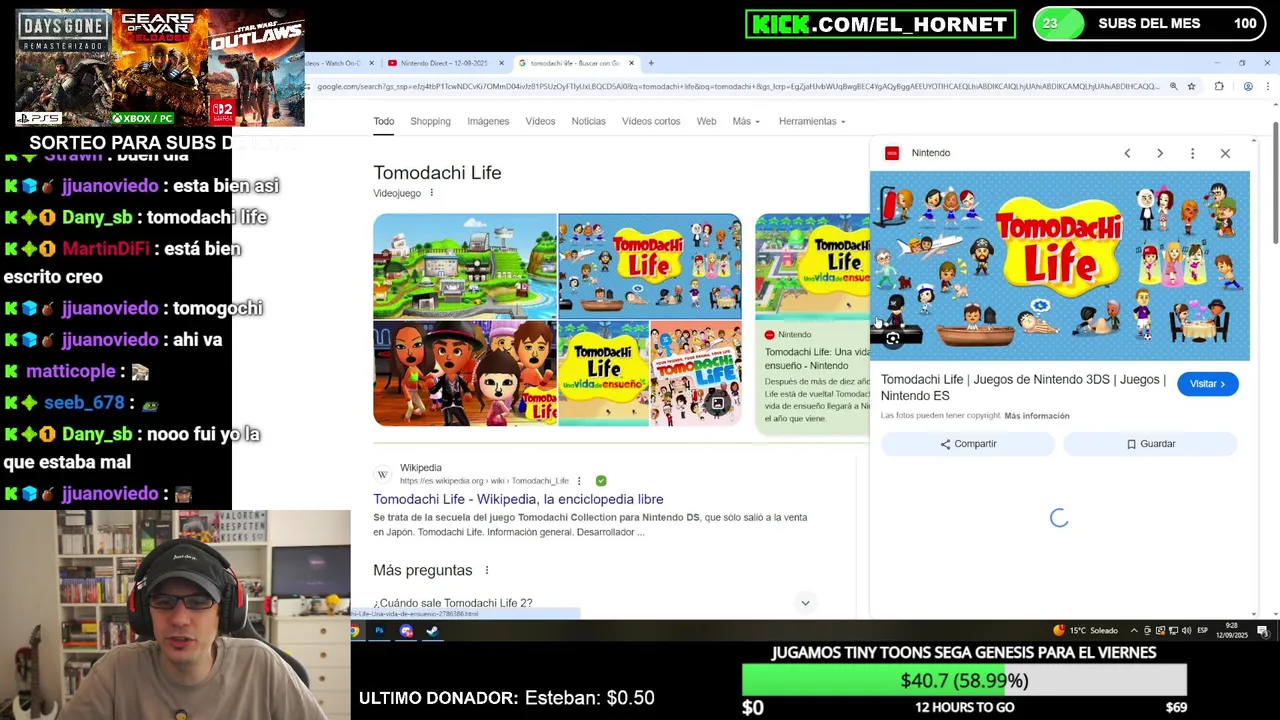Image resolution: width=1280 pixels, height=720 pixels.
Task: Open Tomodachi Life Wikipedia result link
Action: [518, 499]
